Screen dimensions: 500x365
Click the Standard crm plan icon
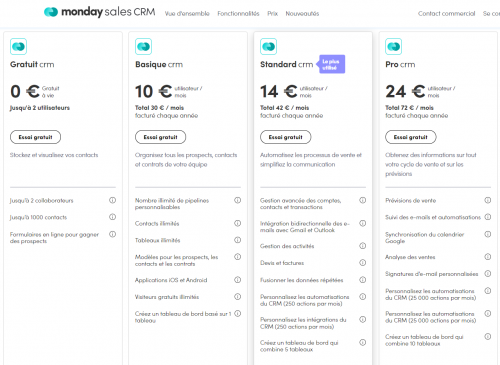[x=269, y=46]
